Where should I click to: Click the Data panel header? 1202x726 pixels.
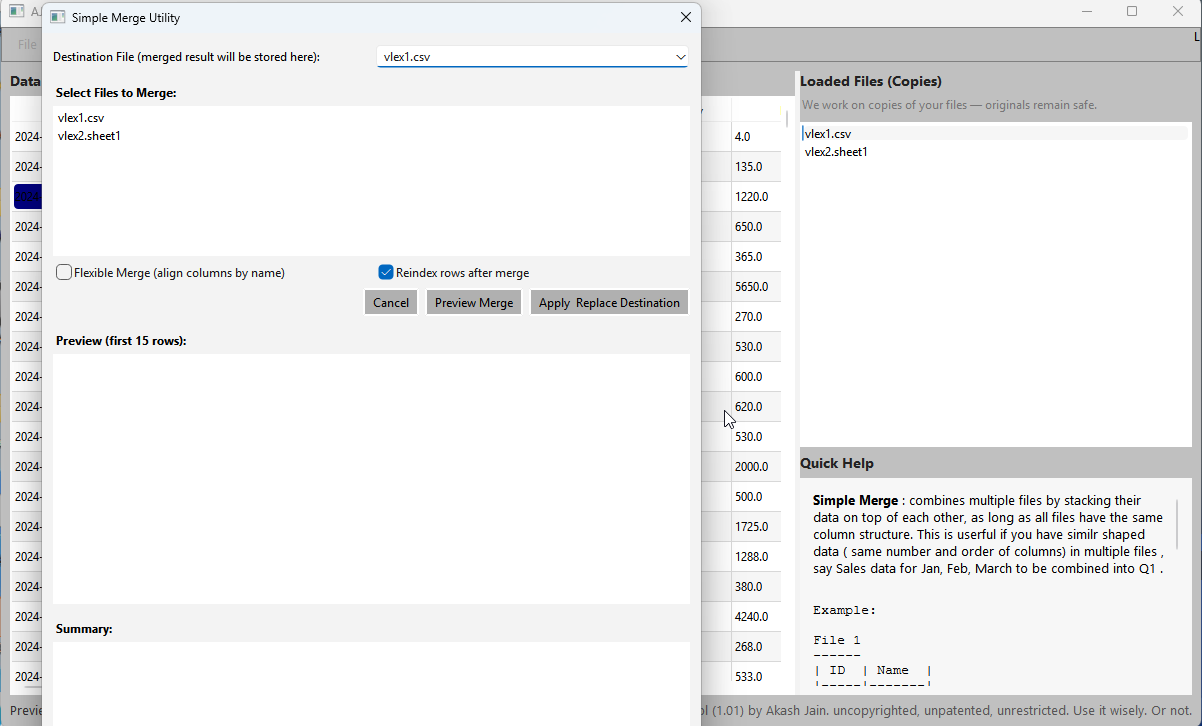point(24,81)
